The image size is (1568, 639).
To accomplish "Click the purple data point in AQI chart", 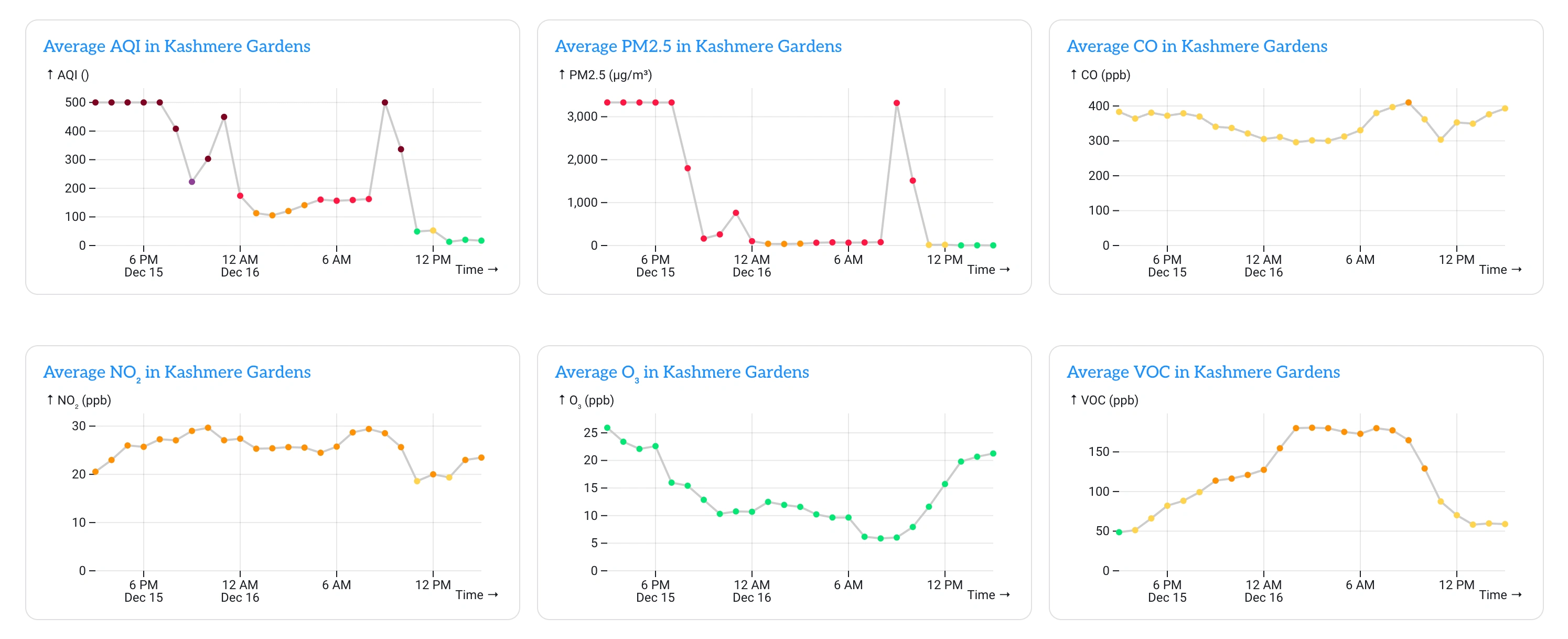I will click(192, 182).
